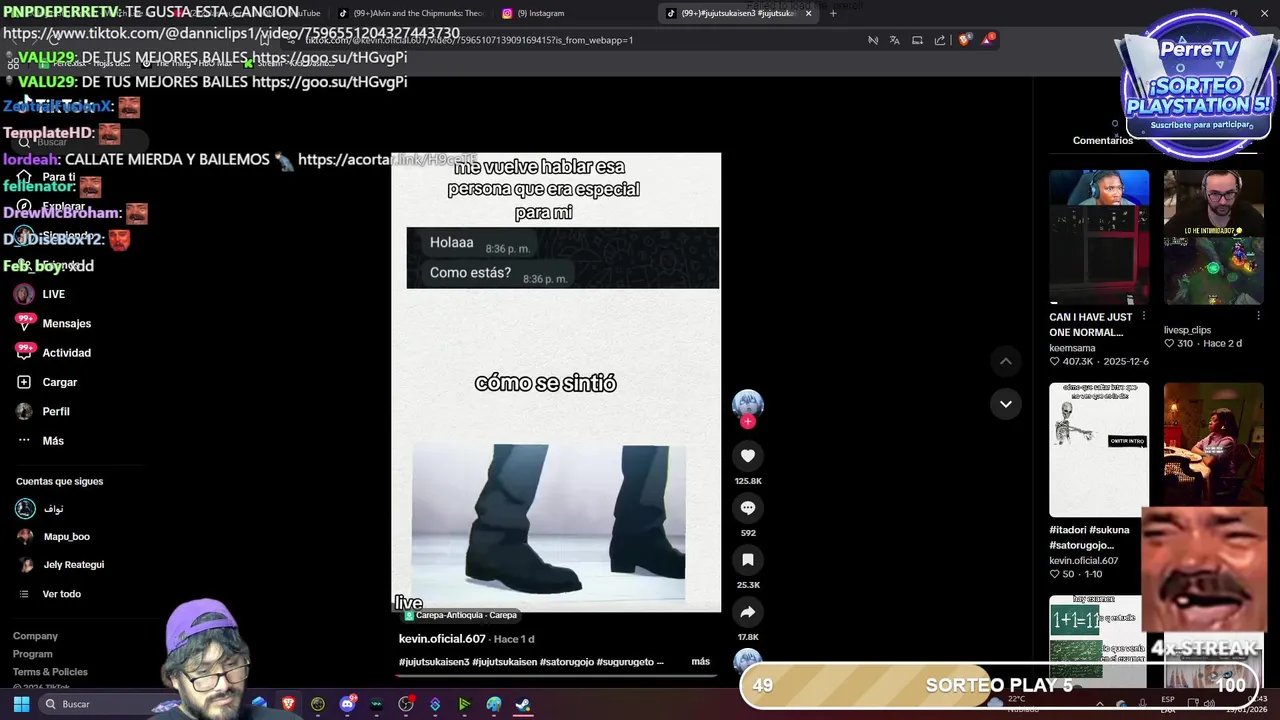Image resolution: width=1280 pixels, height=720 pixels.
Task: Open the Terms & Policies footer link
Action: pyautogui.click(x=50, y=672)
